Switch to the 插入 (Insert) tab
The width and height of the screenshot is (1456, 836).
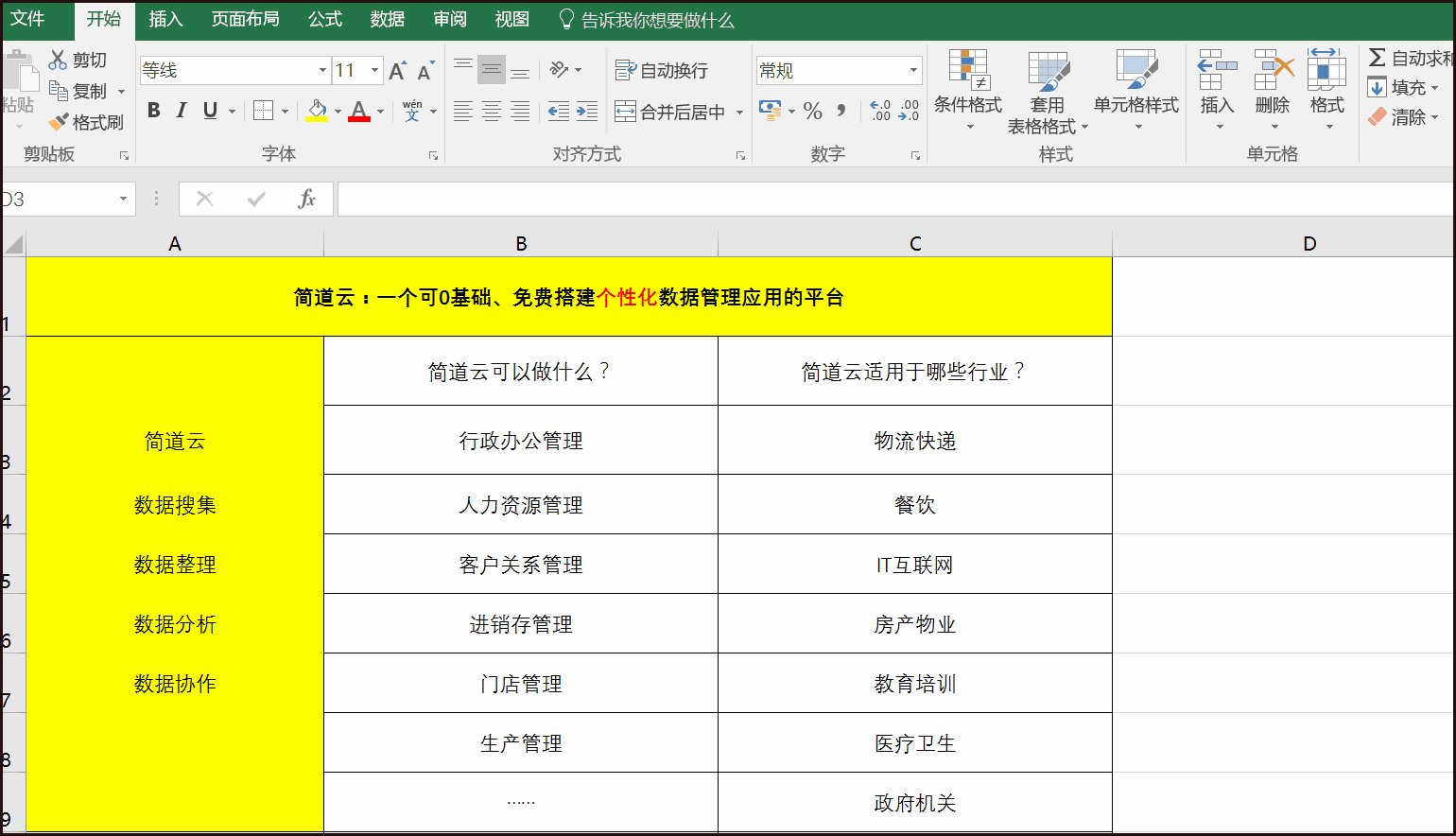(x=165, y=19)
